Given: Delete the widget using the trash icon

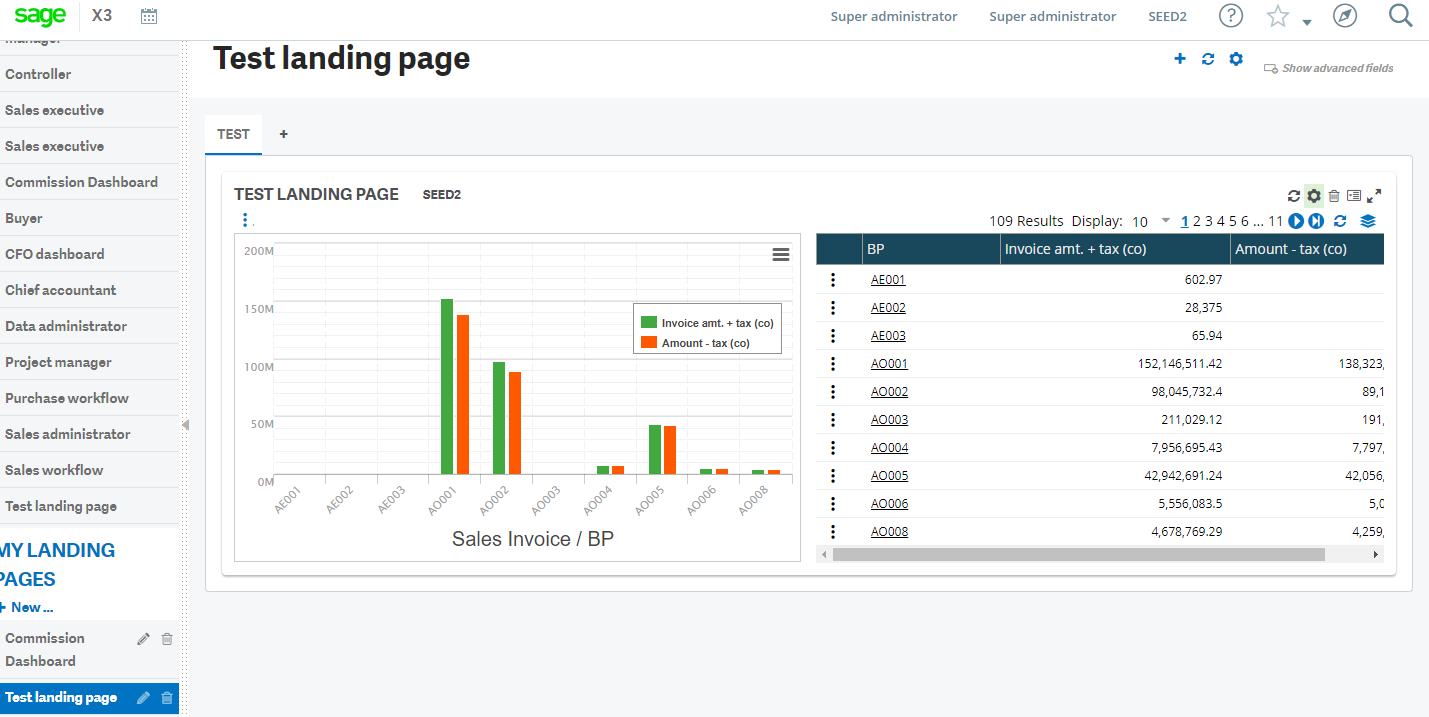Looking at the screenshot, I should 1334,195.
